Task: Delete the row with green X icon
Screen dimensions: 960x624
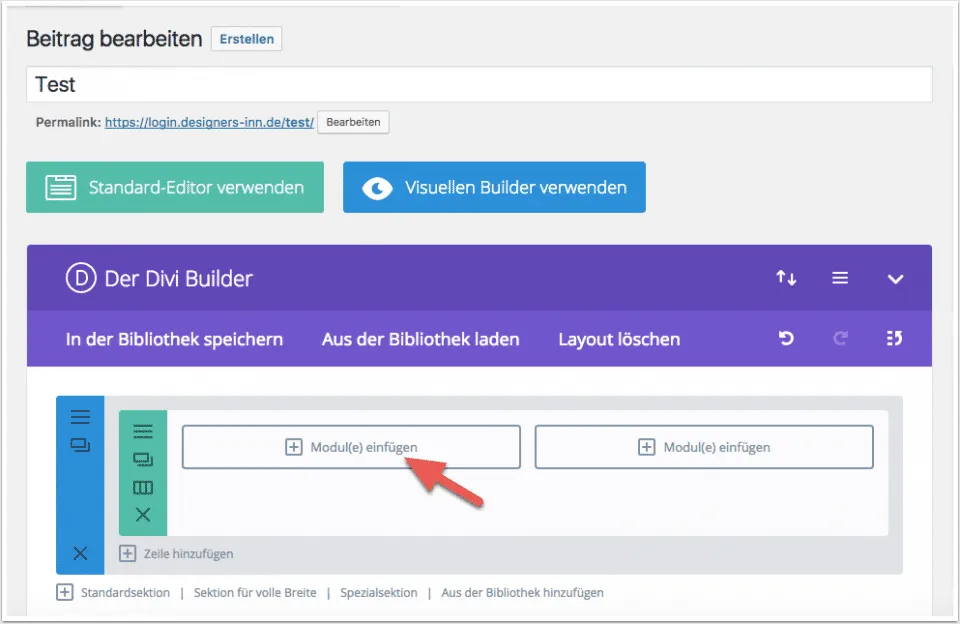Action: [143, 515]
